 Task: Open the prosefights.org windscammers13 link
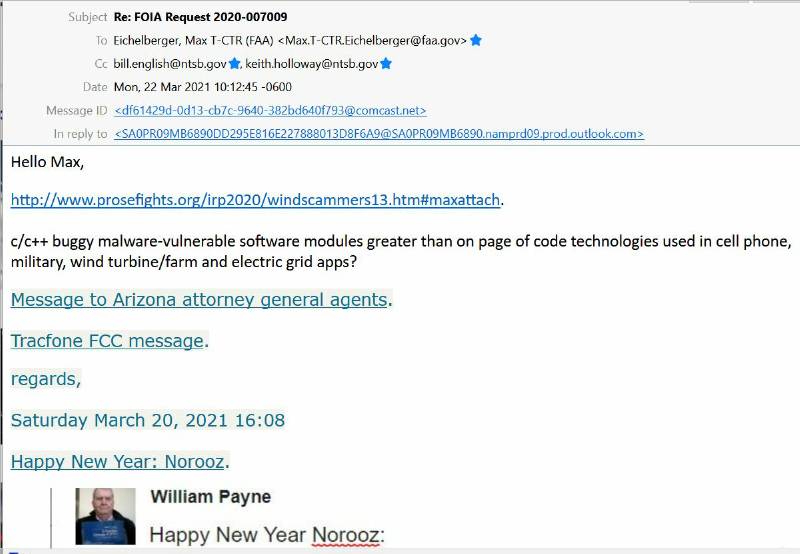click(x=255, y=200)
